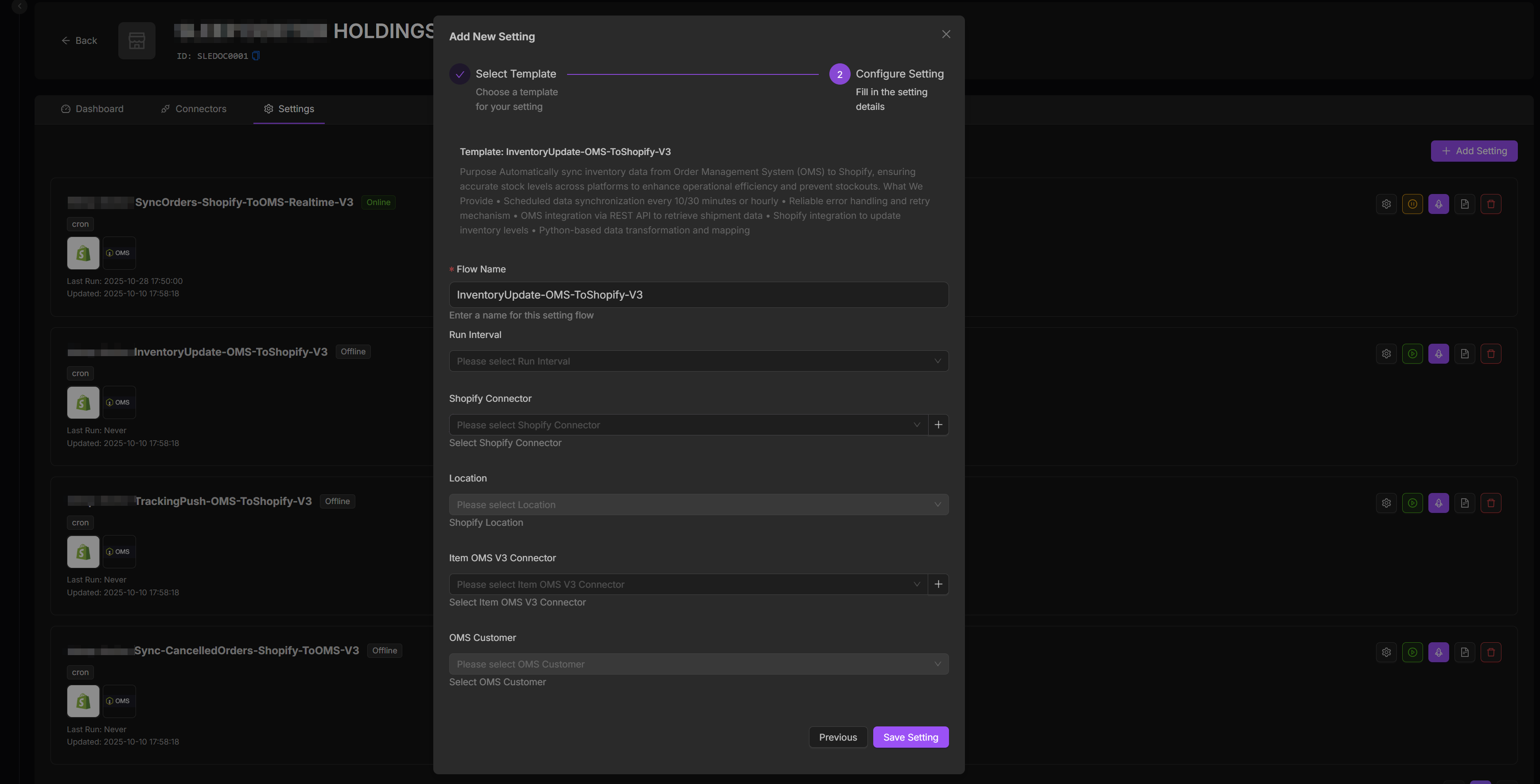Viewport: 1540px width, 784px height.
Task: Delete the TrackingPush-OMS-ToShopify-V3 flow via trash icon
Action: 1490,503
